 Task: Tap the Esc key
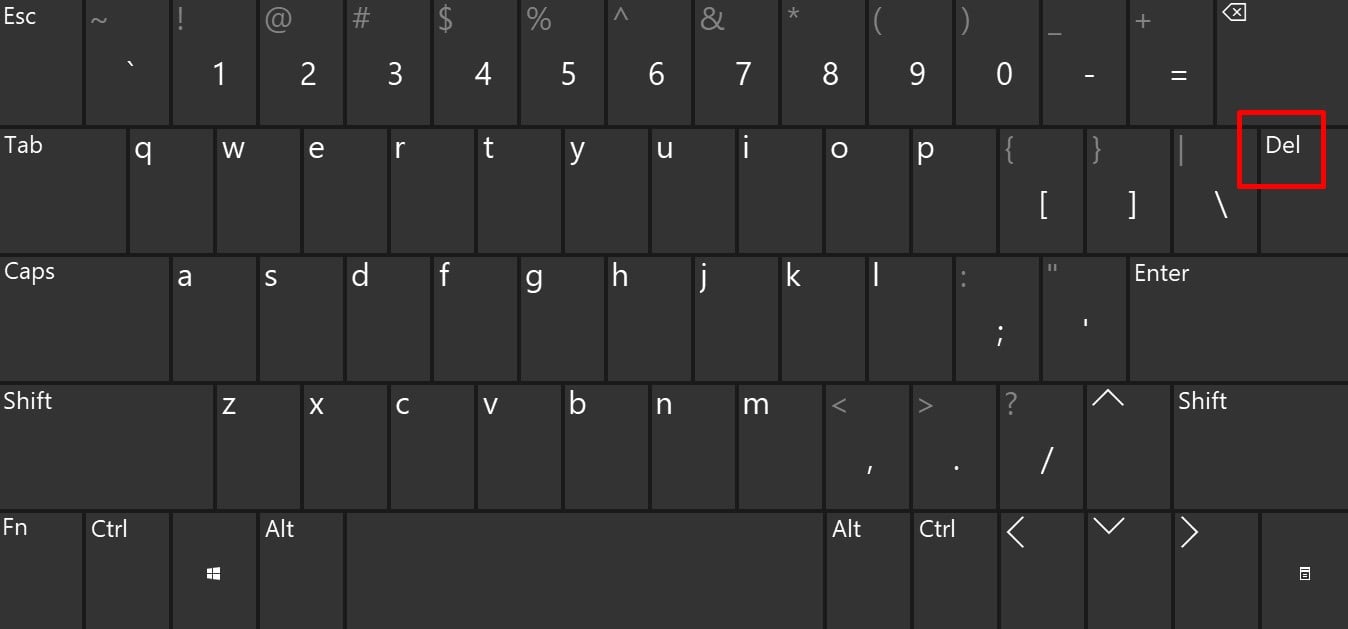pos(41,62)
